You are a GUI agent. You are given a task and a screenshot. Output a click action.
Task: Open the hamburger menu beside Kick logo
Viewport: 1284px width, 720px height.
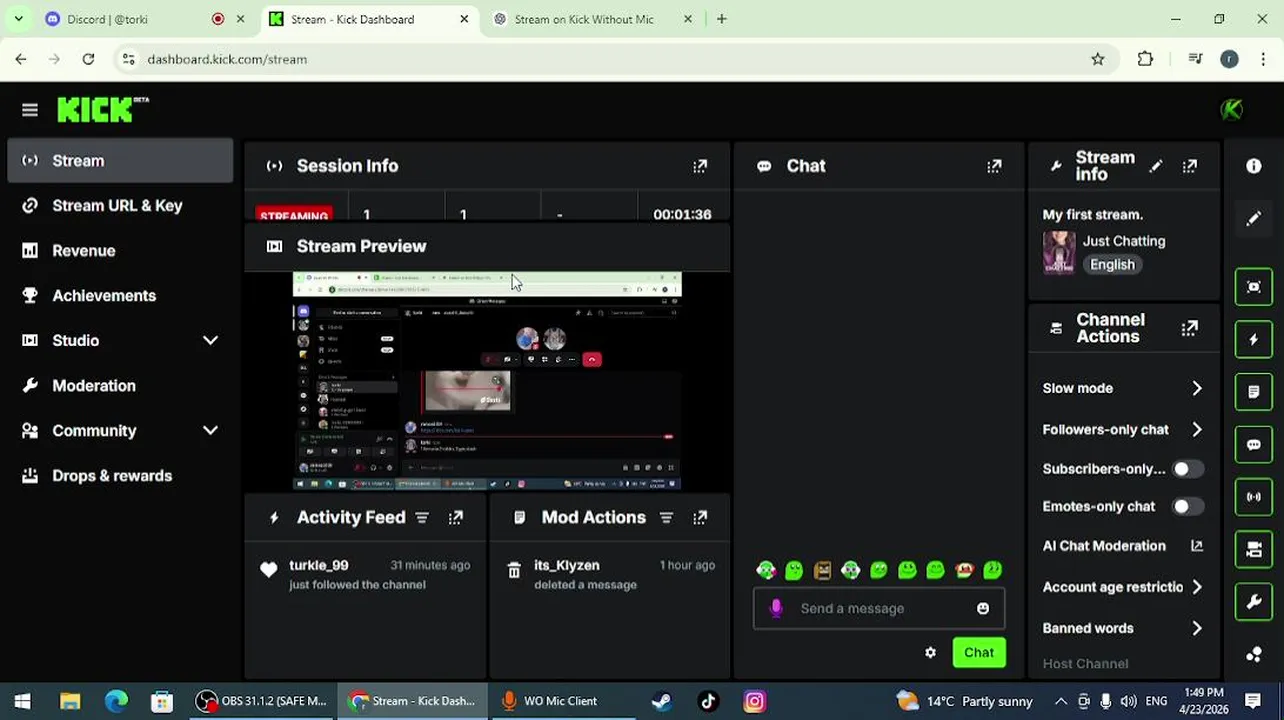point(29,110)
